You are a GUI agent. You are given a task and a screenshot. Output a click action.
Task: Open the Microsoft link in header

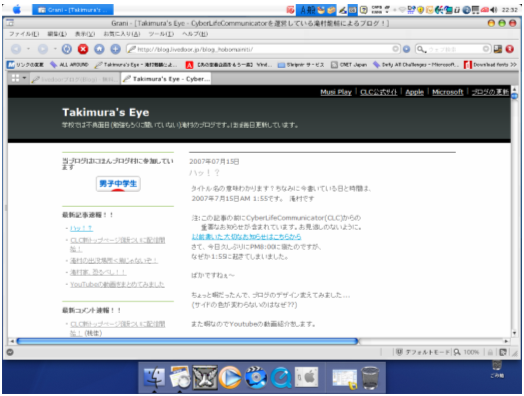click(x=447, y=92)
